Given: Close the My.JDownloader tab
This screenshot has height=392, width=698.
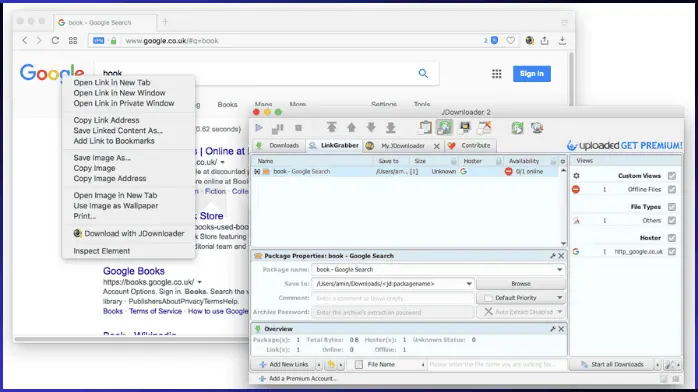Looking at the screenshot, I should tap(437, 146).
